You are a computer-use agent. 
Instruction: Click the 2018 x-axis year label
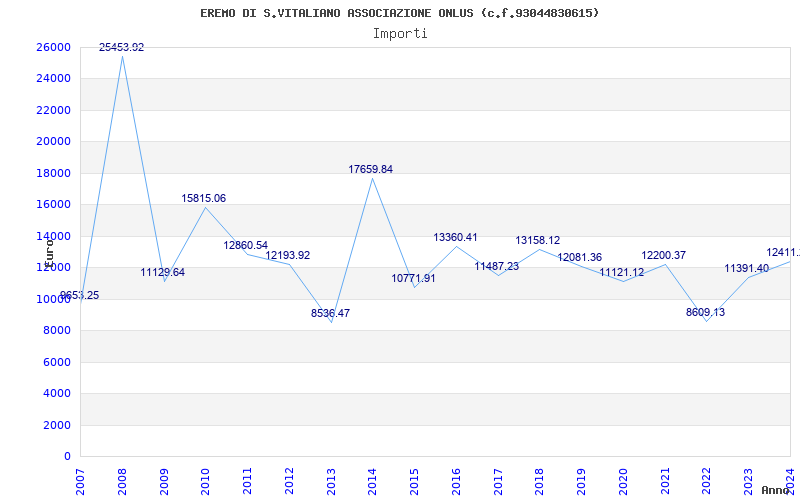(x=540, y=482)
